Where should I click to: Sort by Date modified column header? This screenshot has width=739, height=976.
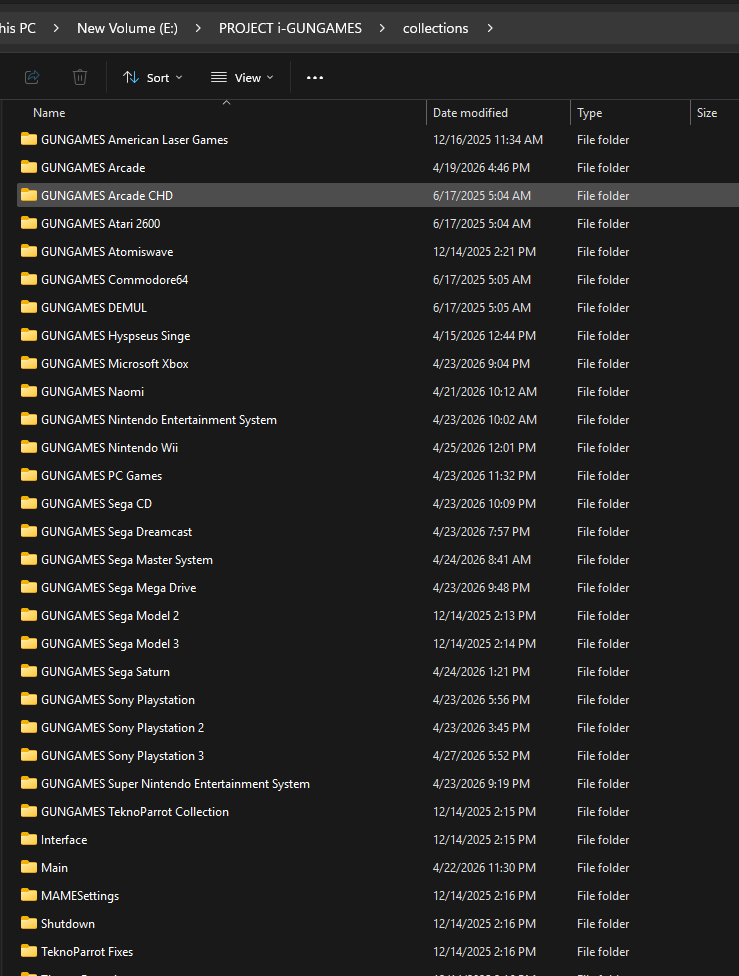(470, 113)
